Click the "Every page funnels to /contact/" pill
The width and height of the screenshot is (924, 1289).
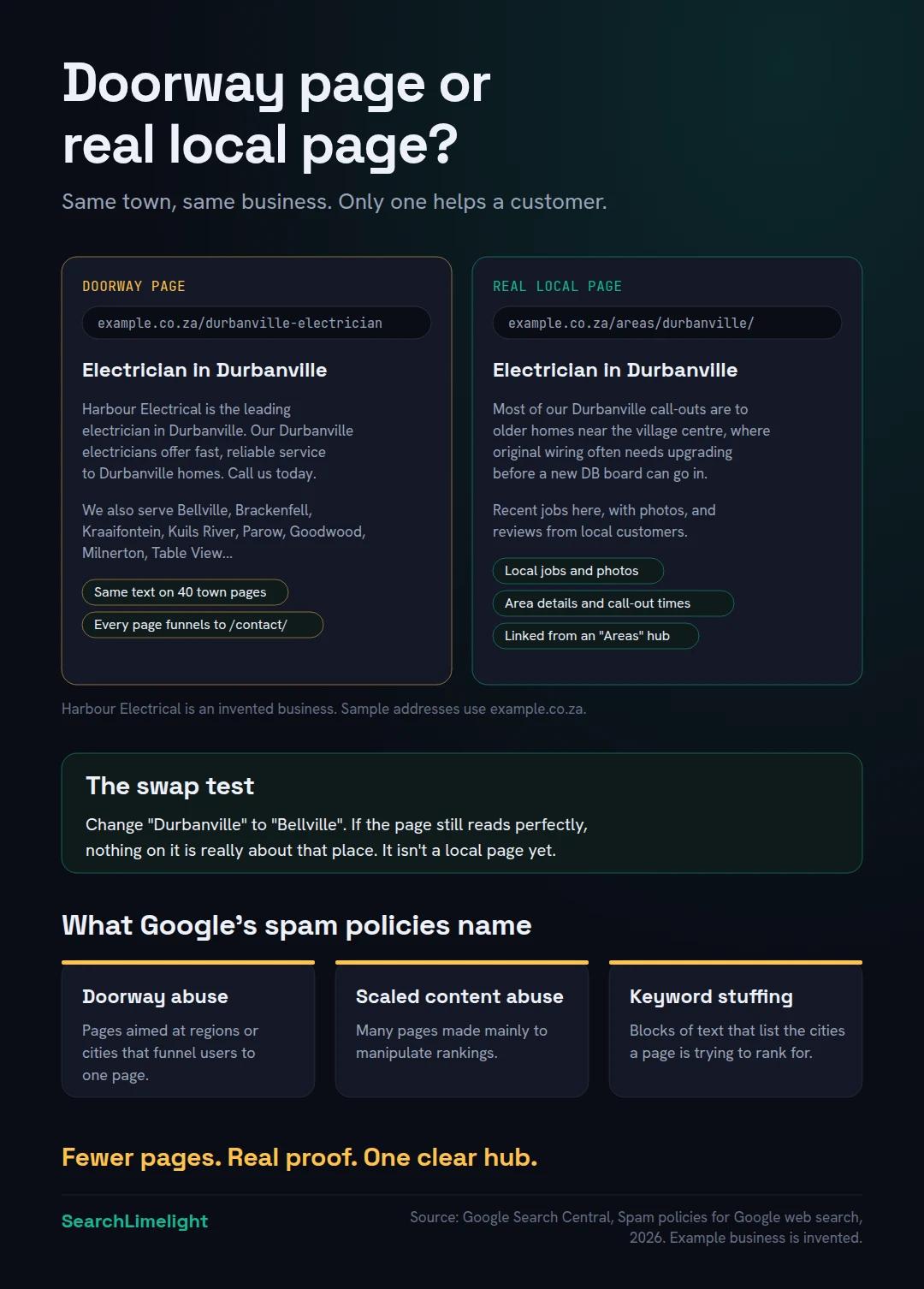(x=203, y=625)
